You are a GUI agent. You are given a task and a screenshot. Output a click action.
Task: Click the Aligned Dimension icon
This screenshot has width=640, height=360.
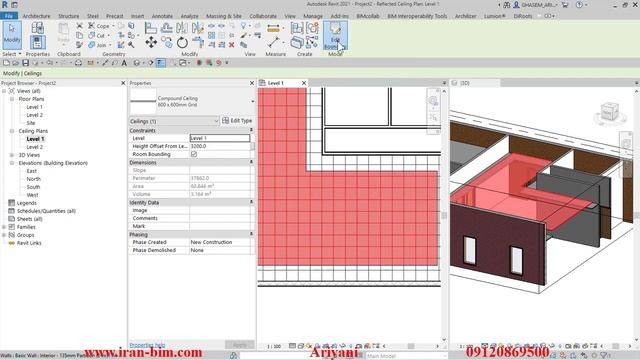[274, 42]
